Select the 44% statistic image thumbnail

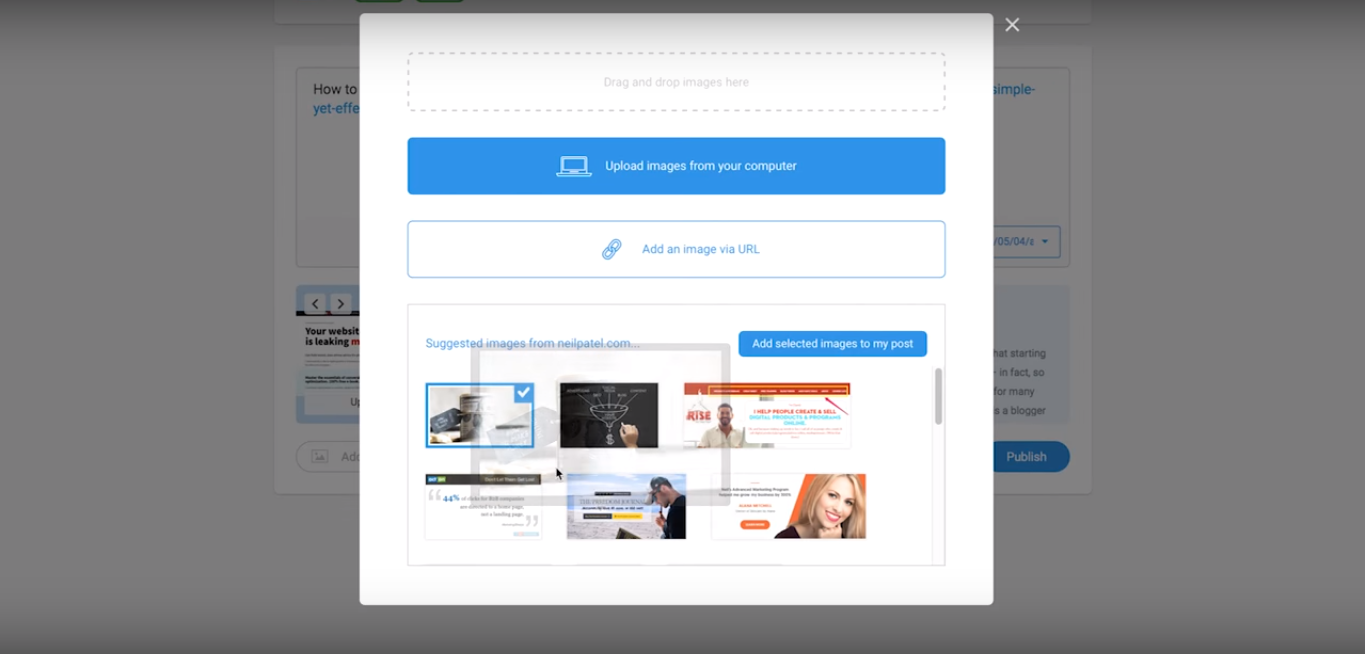tap(483, 506)
